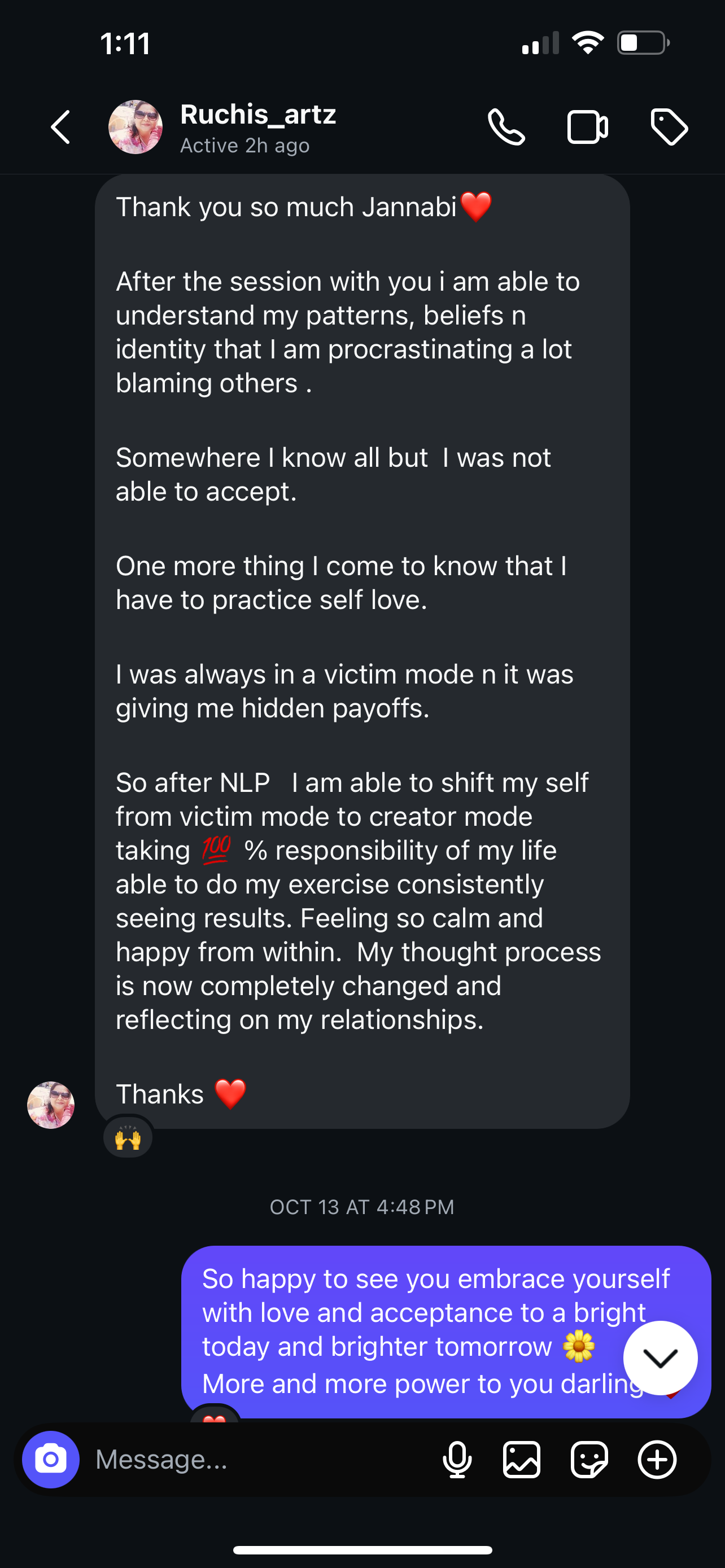
Task: Tap the home indicator bar
Action: click(x=362, y=1550)
